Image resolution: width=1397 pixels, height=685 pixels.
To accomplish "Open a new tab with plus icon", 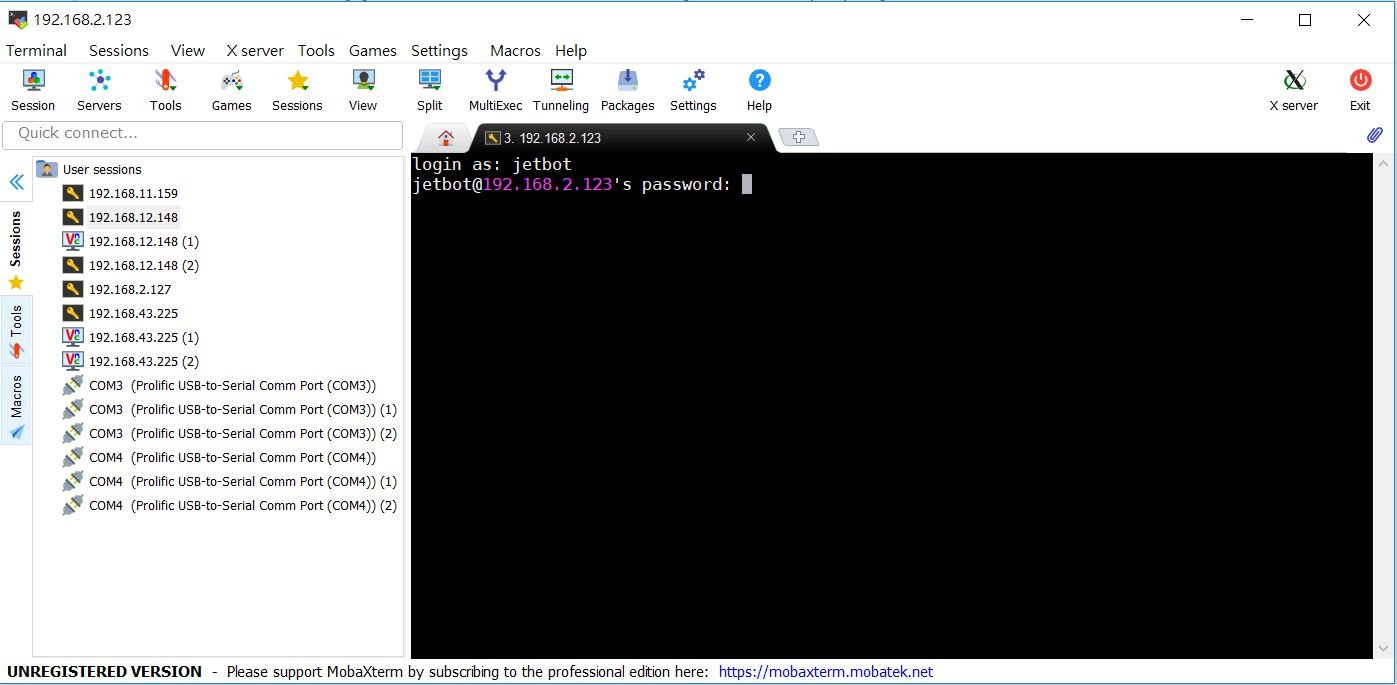I will click(x=798, y=138).
